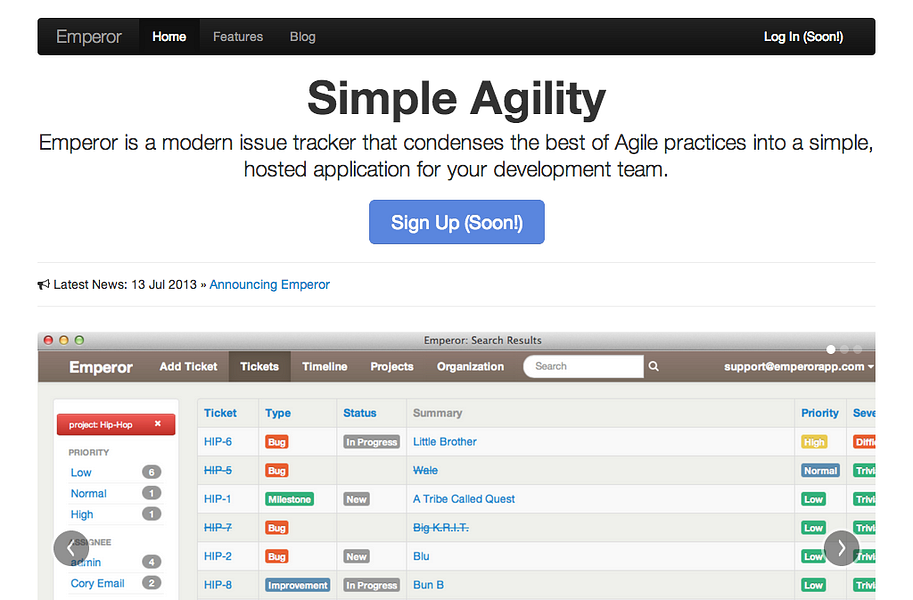The width and height of the screenshot is (913, 600).
Task: Click the yellow minimize dot in screenshot
Action: coord(64,340)
